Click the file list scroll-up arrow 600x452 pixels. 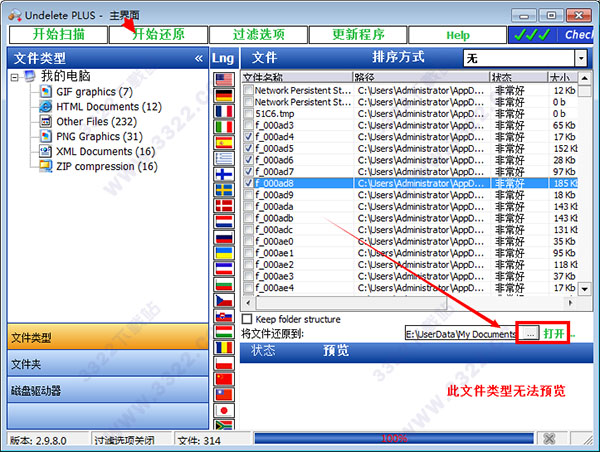coord(584,78)
